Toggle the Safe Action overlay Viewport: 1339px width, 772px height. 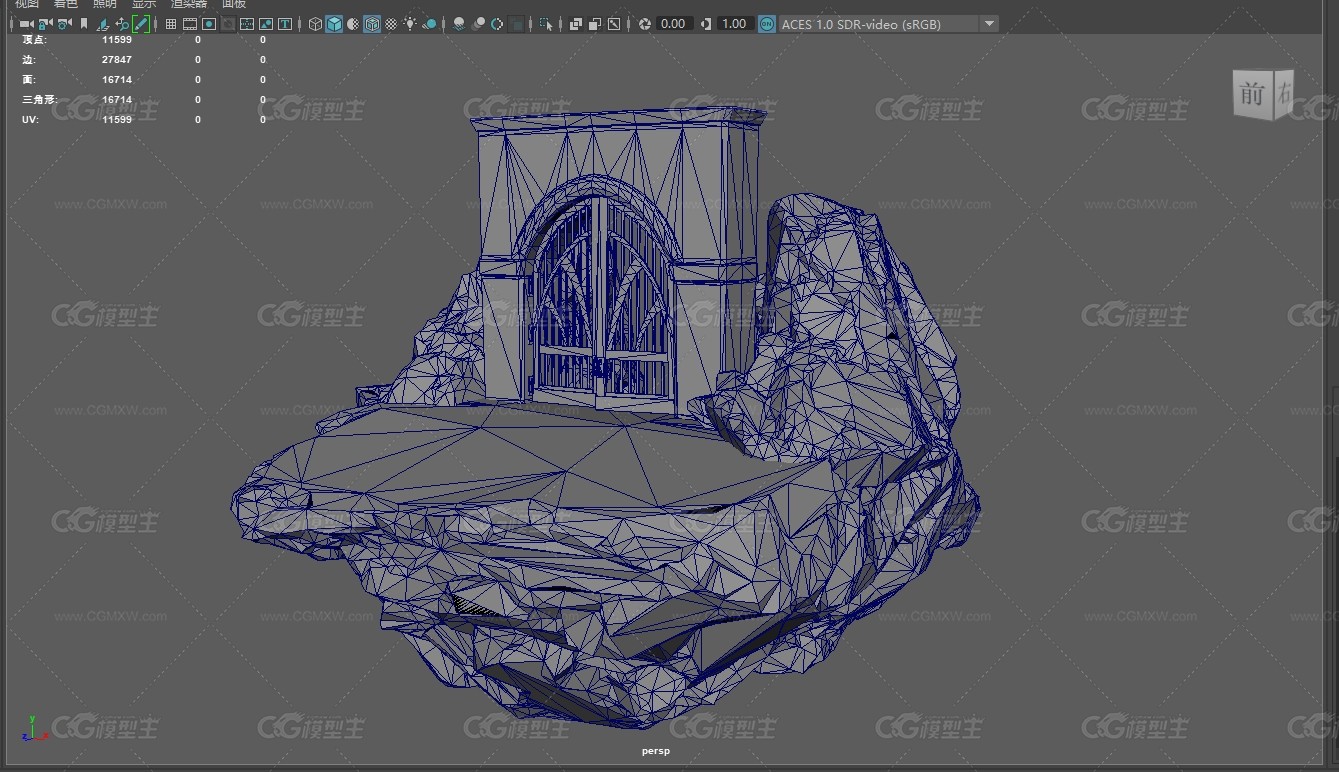266,24
